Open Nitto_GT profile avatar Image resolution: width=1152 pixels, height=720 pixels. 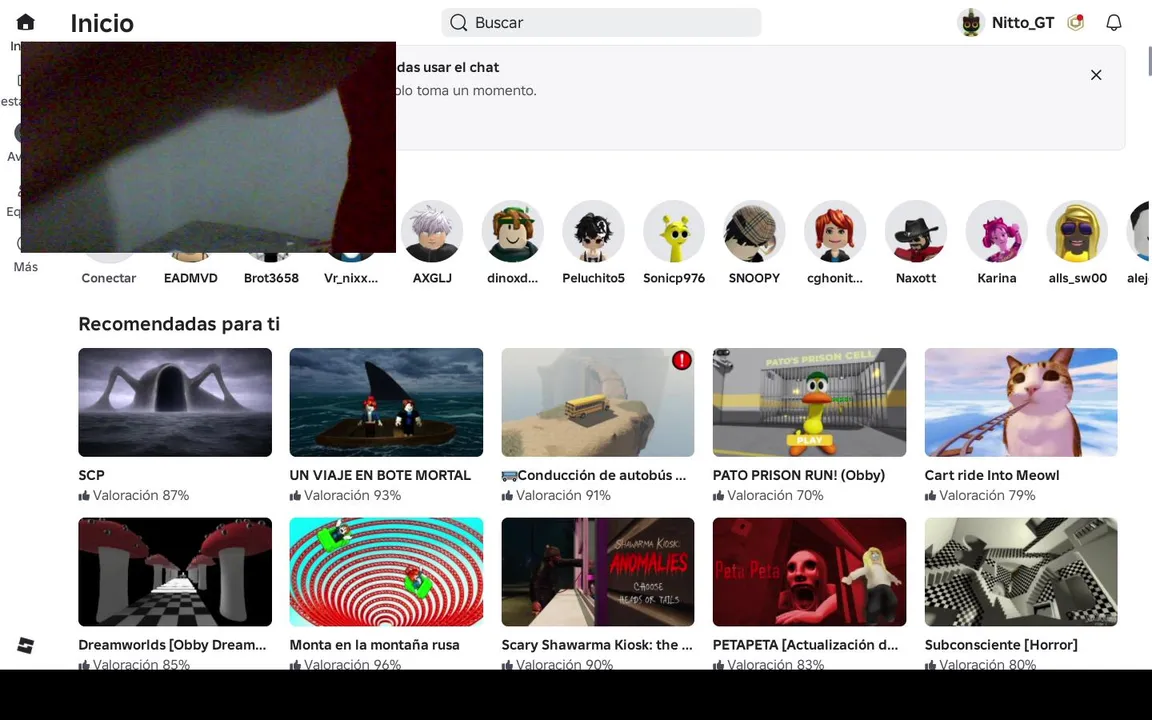click(971, 23)
